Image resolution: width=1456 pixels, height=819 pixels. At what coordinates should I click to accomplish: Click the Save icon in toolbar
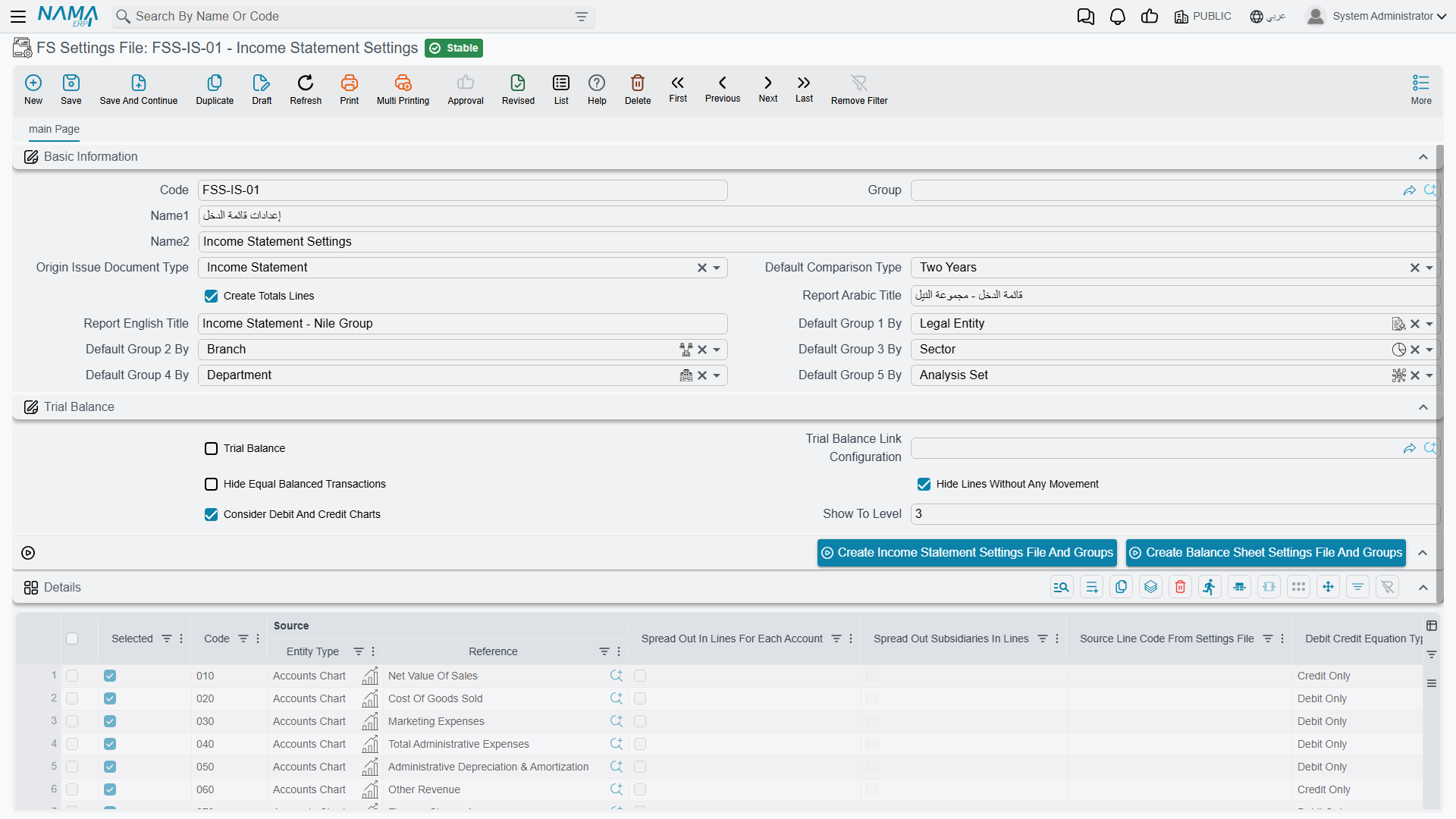point(71,83)
